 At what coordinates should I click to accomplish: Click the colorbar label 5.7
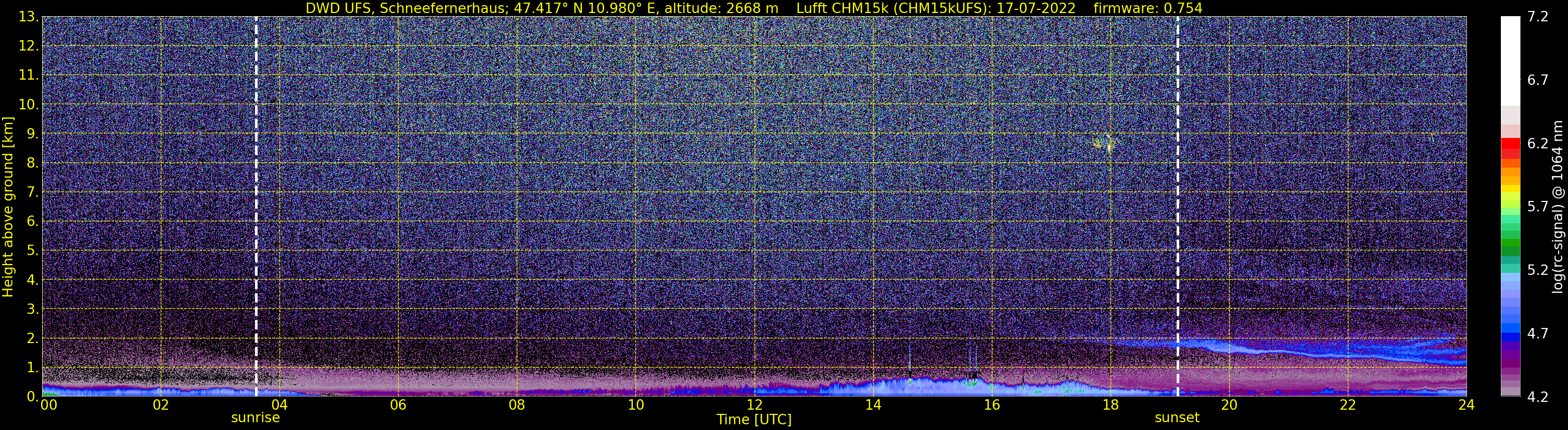pyautogui.click(x=1538, y=207)
